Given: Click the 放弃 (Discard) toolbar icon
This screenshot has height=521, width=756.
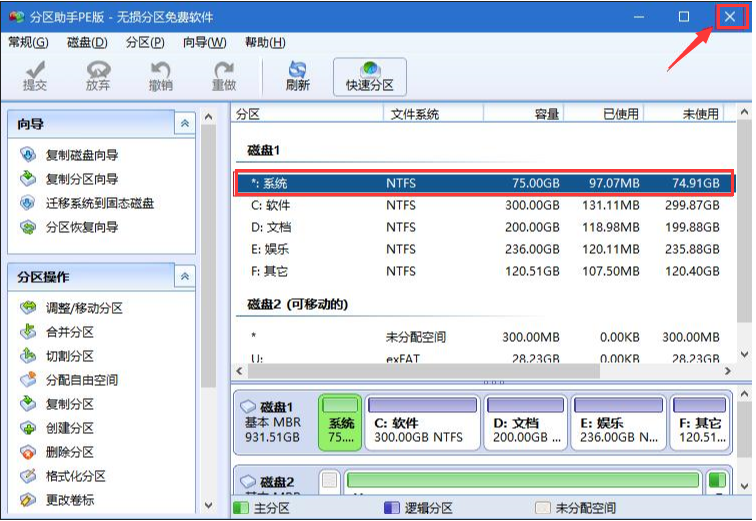Looking at the screenshot, I should tap(98, 76).
